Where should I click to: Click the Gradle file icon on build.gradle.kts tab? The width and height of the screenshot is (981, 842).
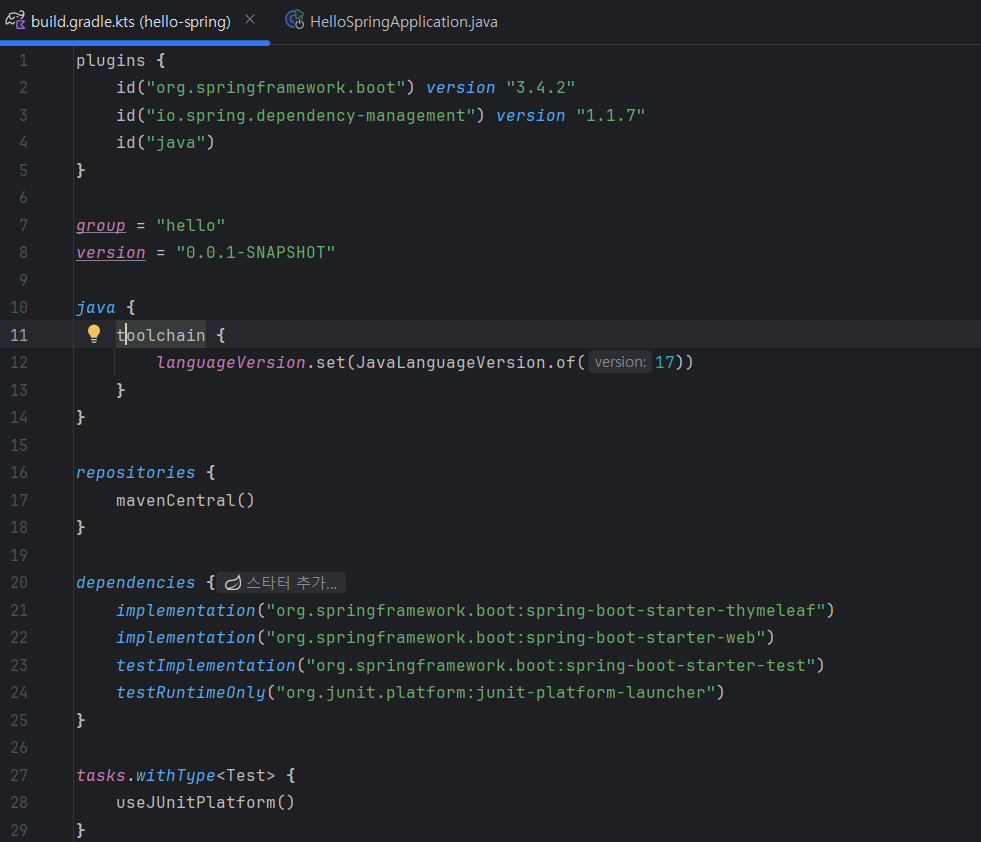coord(15,21)
